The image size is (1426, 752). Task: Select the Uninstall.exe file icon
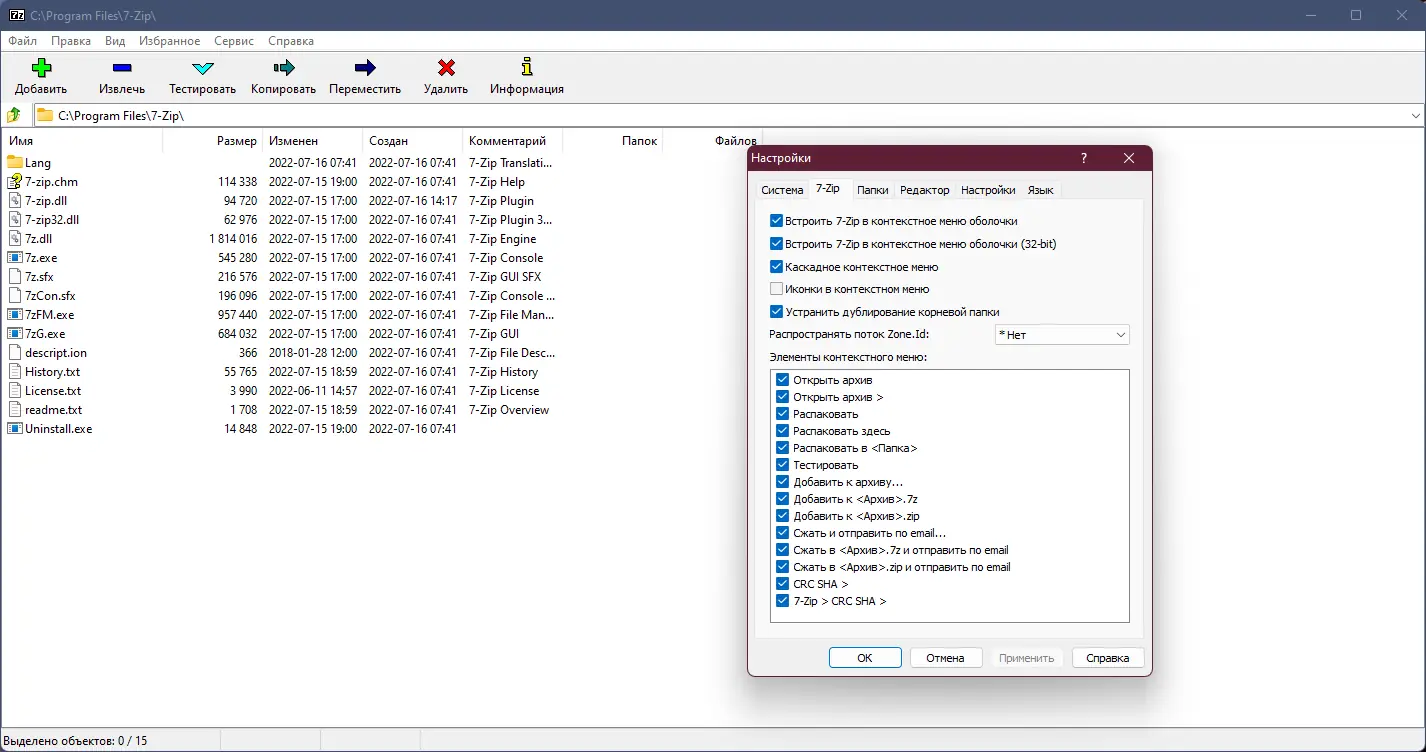(x=15, y=429)
